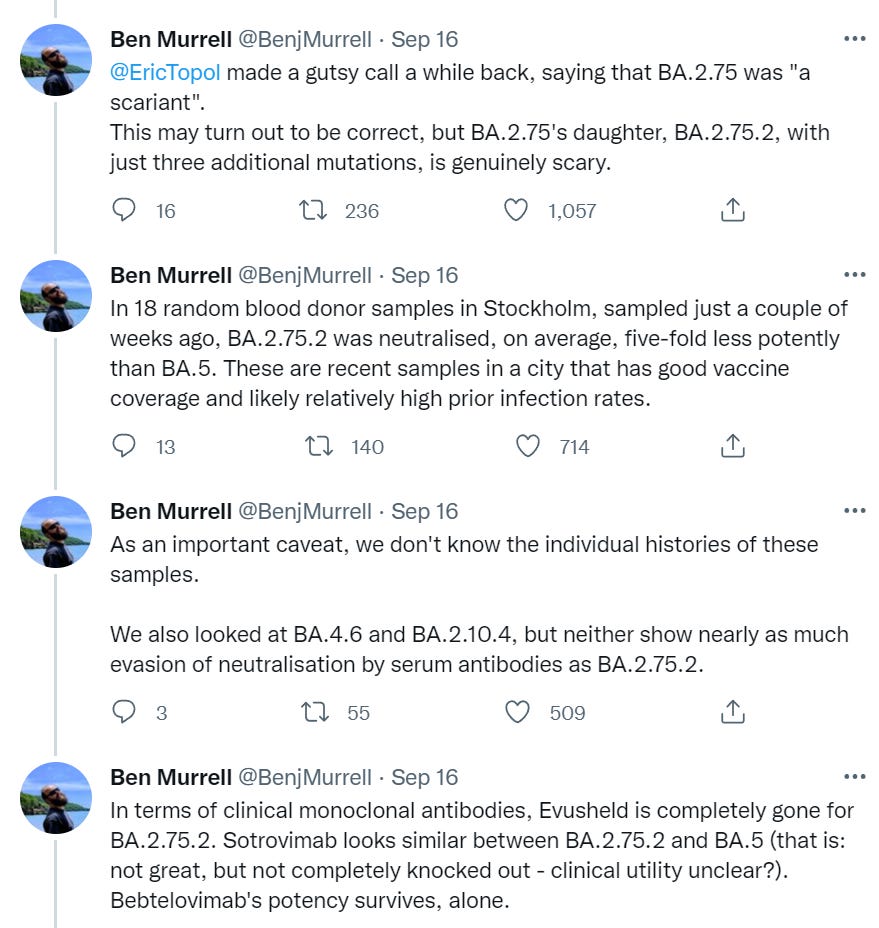Click Ben Murrell's avatar on the Stockholm tweet

[56, 295]
